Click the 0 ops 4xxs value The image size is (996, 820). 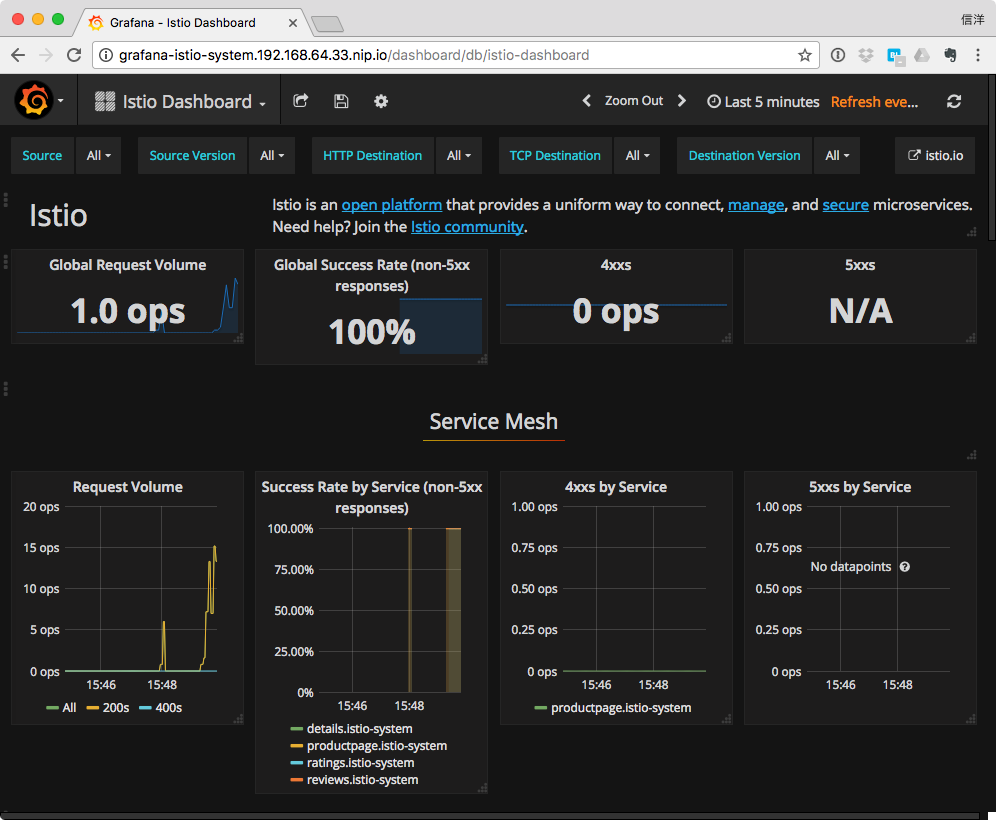(616, 311)
